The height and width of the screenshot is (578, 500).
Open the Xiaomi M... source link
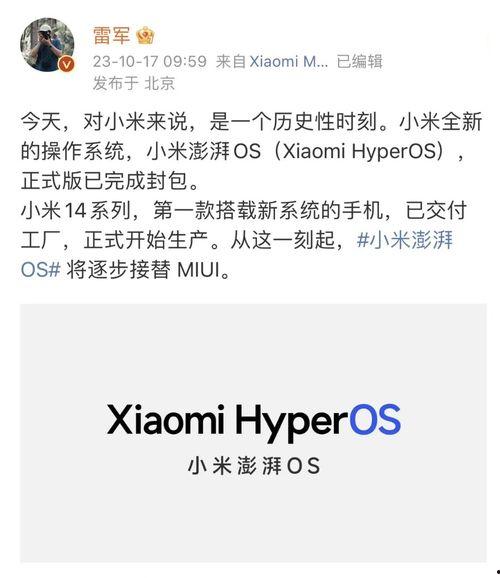289,61
